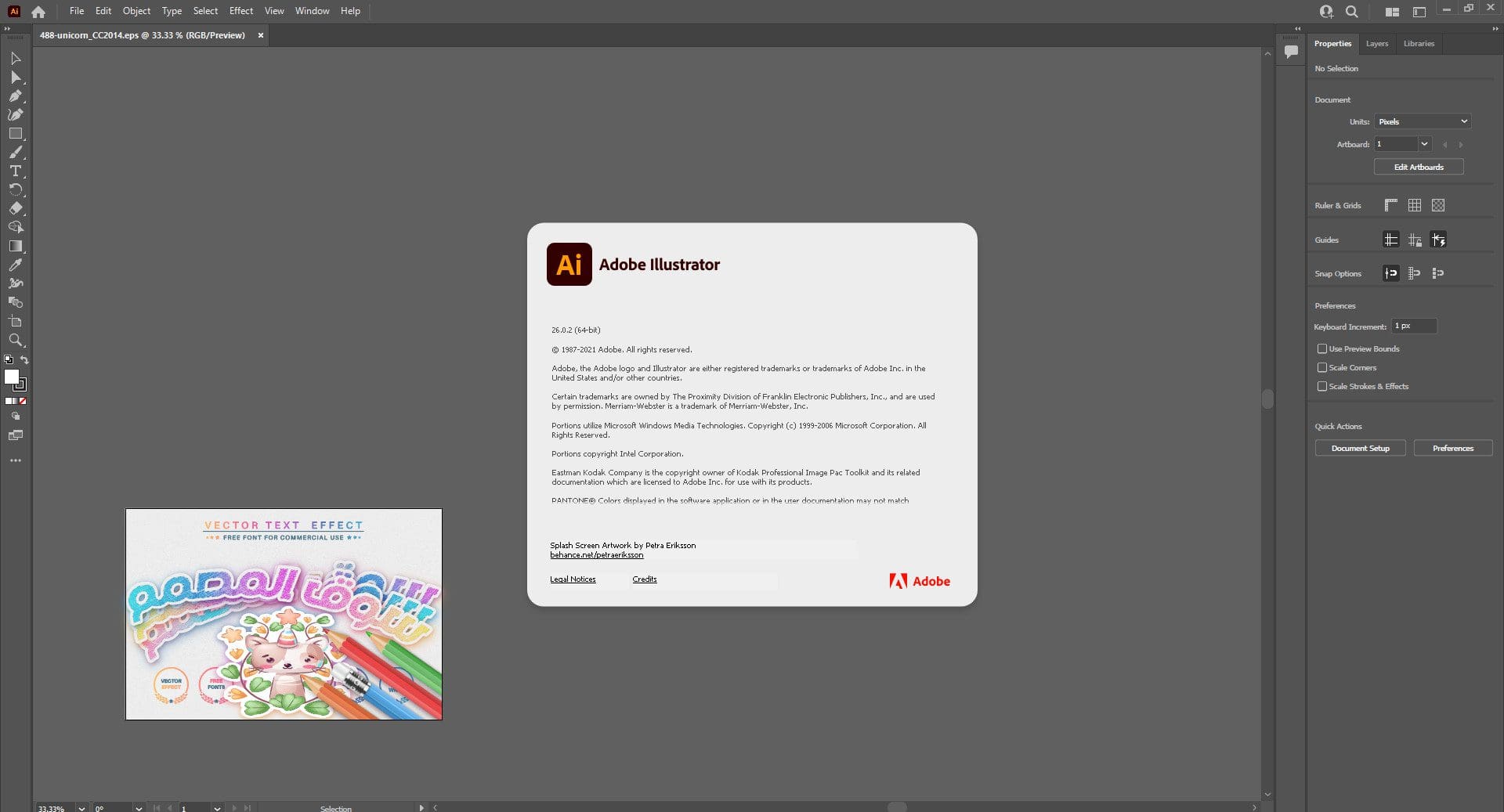This screenshot has width=1504, height=812.
Task: Open artboard navigation dropdown in status bar
Action: click(217, 807)
